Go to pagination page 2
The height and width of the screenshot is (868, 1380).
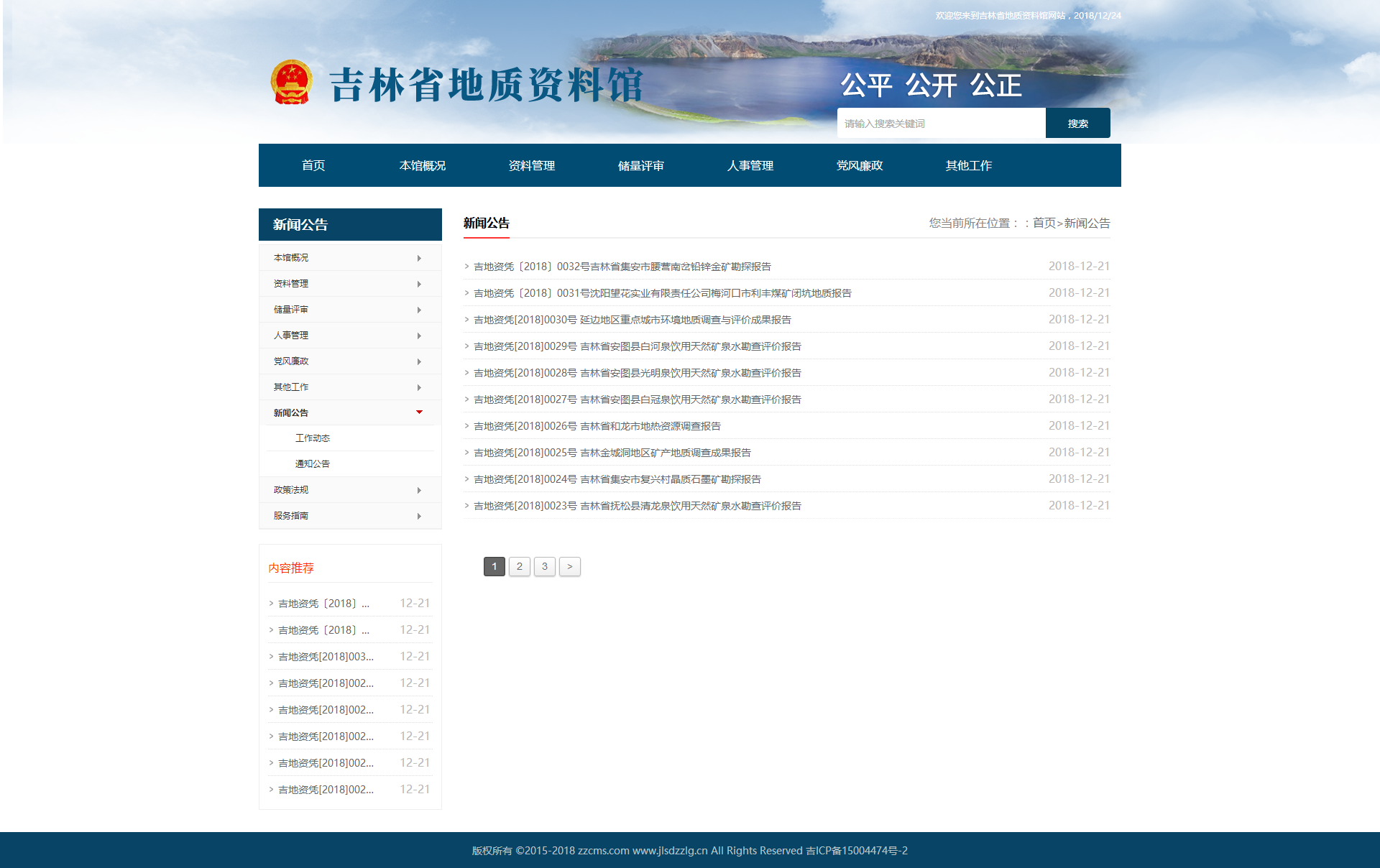520,566
